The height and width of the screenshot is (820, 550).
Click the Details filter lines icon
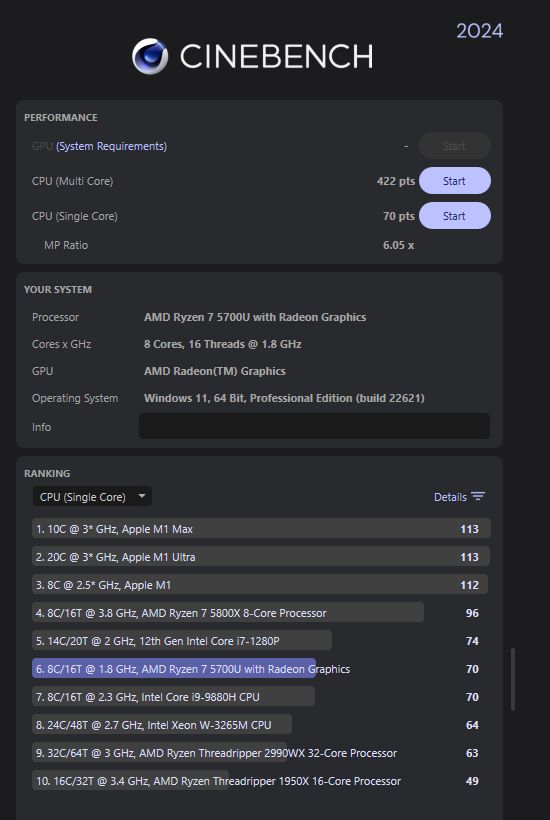(x=478, y=496)
